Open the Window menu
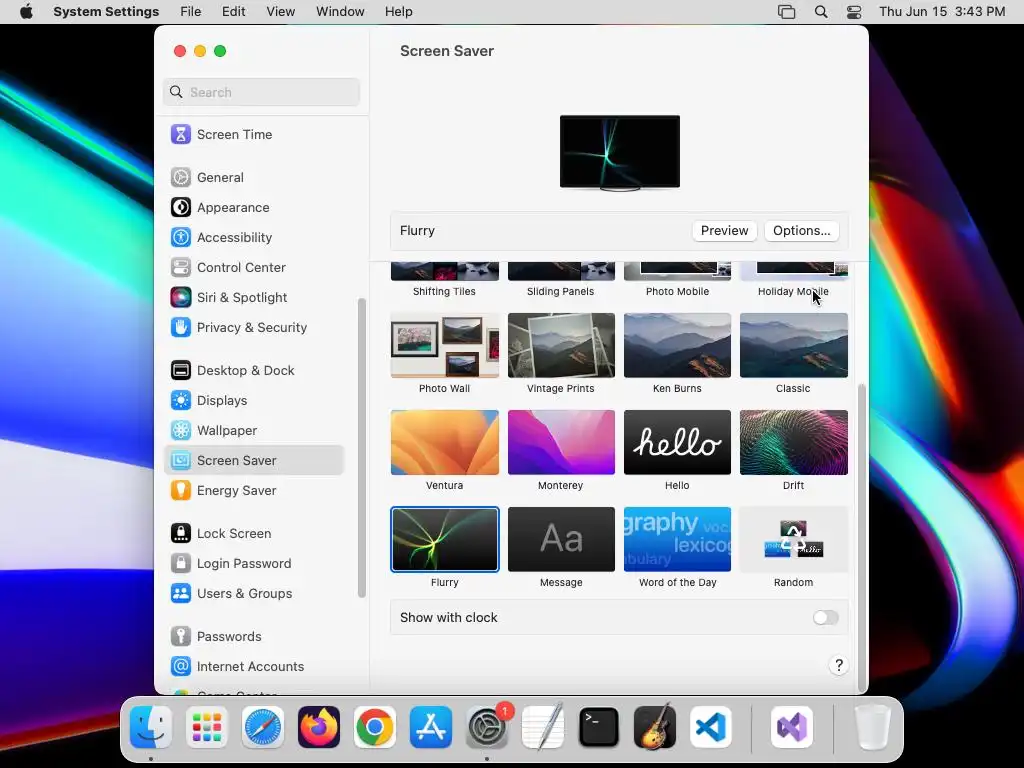This screenshot has height=768, width=1024. tap(340, 12)
